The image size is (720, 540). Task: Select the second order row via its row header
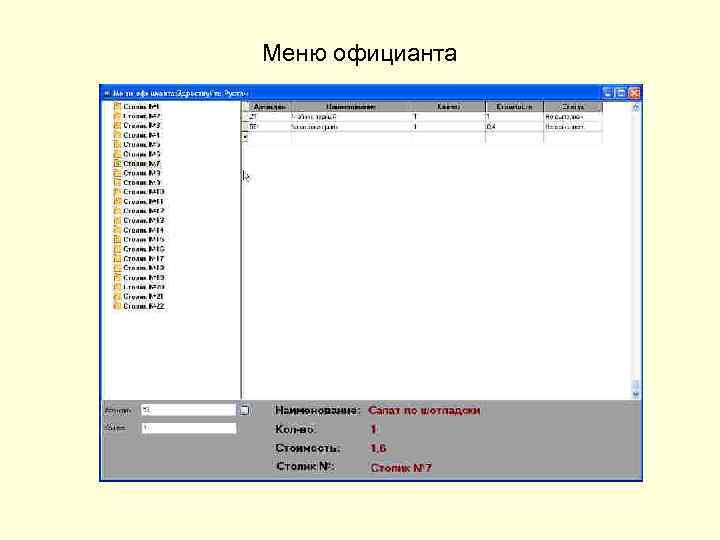tap(245, 127)
